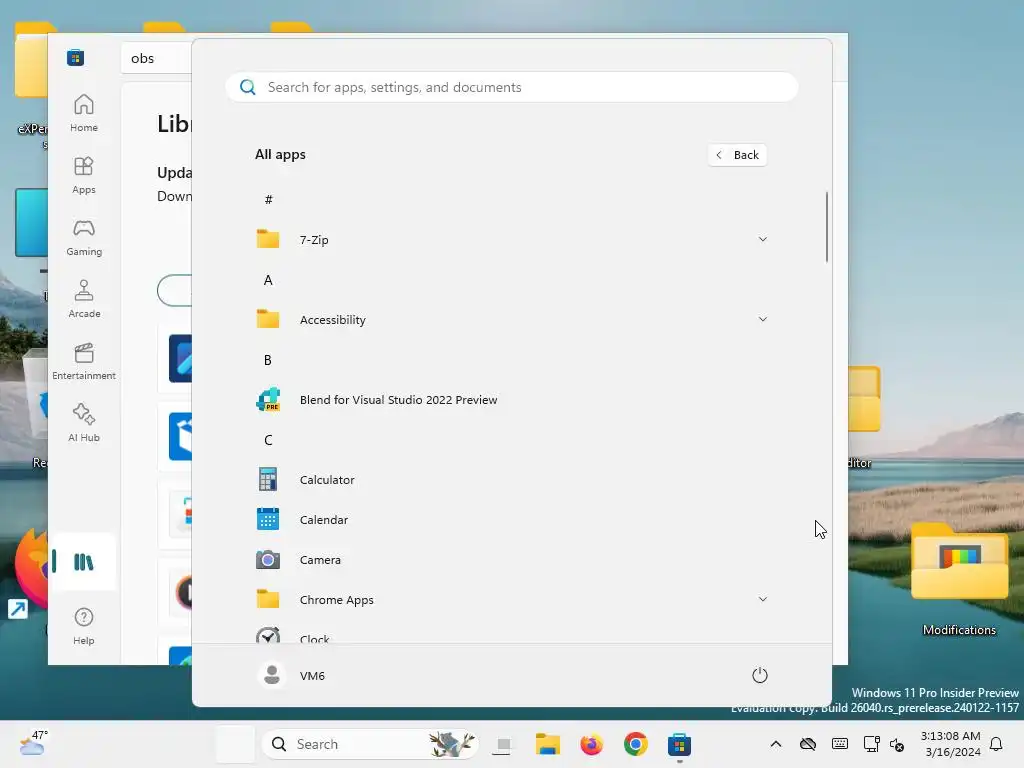Open touch keyboard tray icon
The image size is (1024, 768).
pyautogui.click(x=840, y=744)
